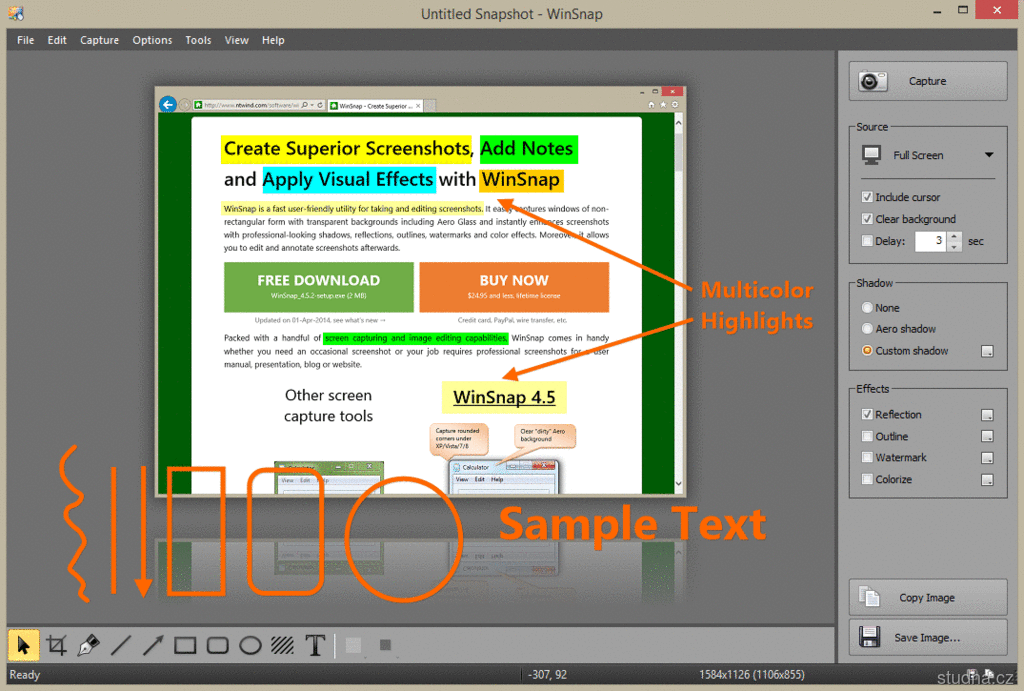Select the Crop tool
The height and width of the screenshot is (691, 1024).
56,645
